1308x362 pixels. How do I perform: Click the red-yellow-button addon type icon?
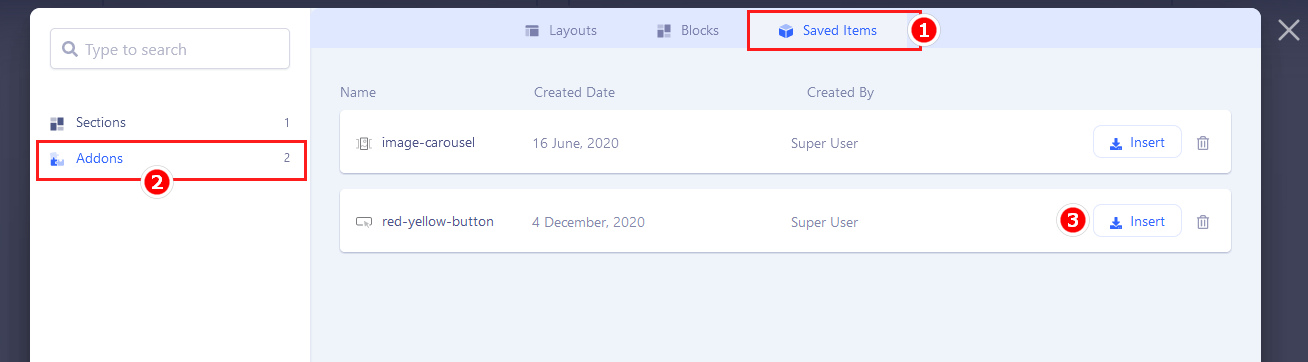click(x=364, y=222)
